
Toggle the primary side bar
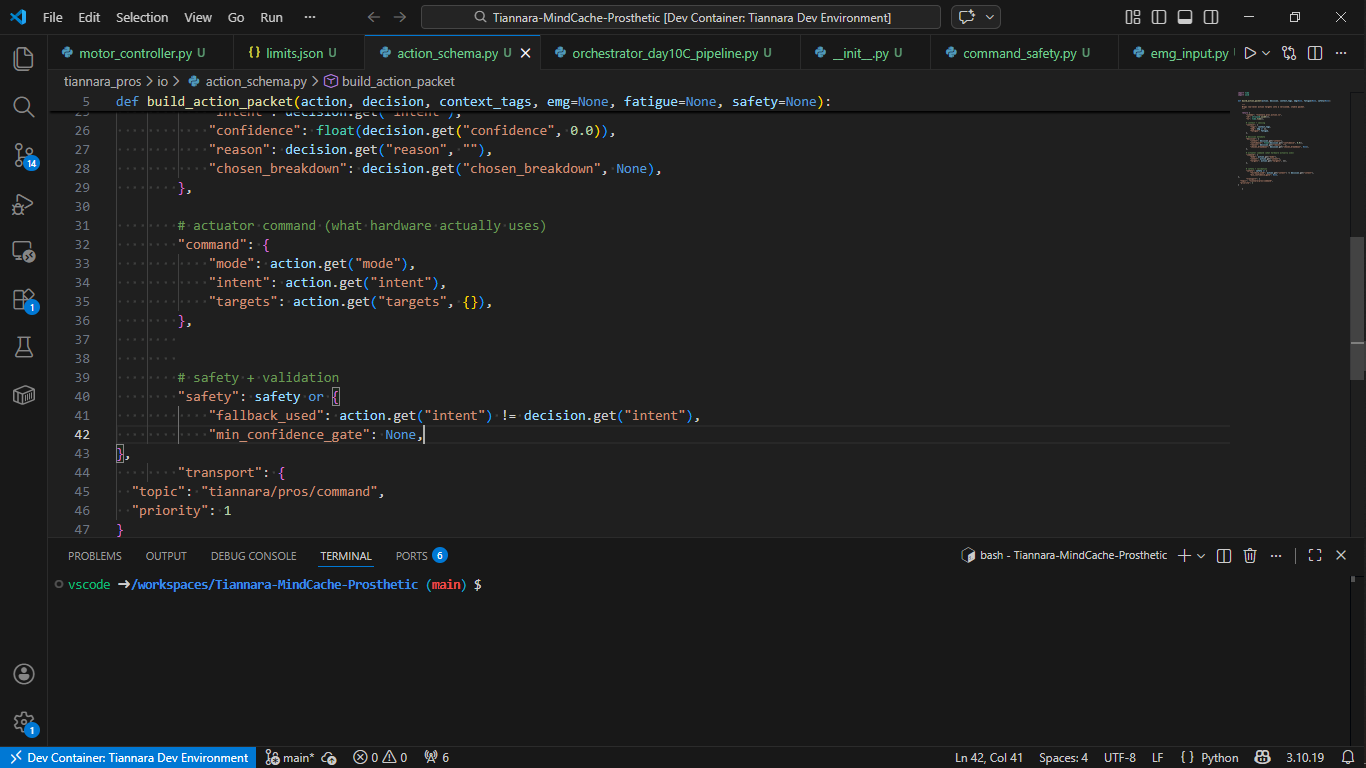point(1159,17)
